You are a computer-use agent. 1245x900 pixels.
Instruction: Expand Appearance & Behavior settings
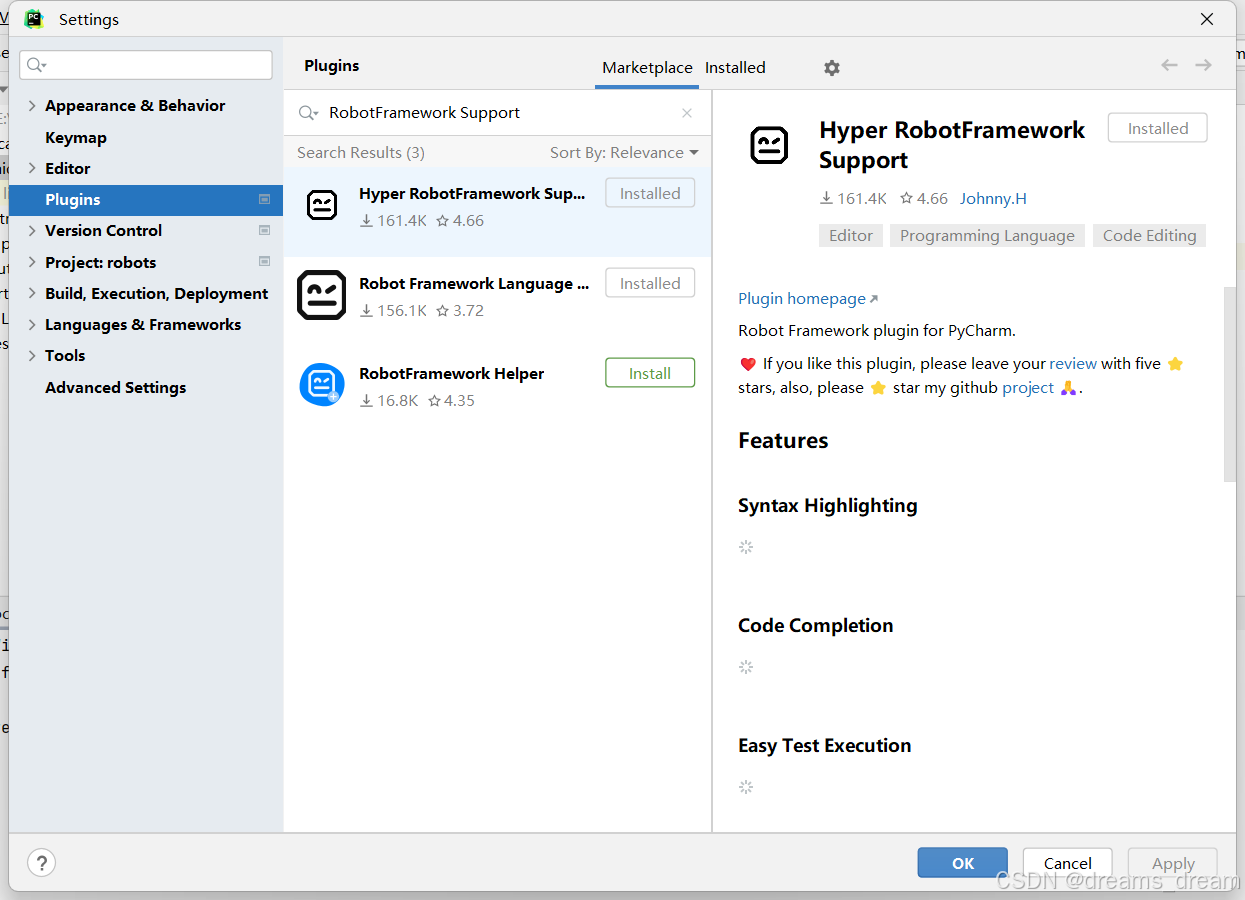(x=32, y=105)
